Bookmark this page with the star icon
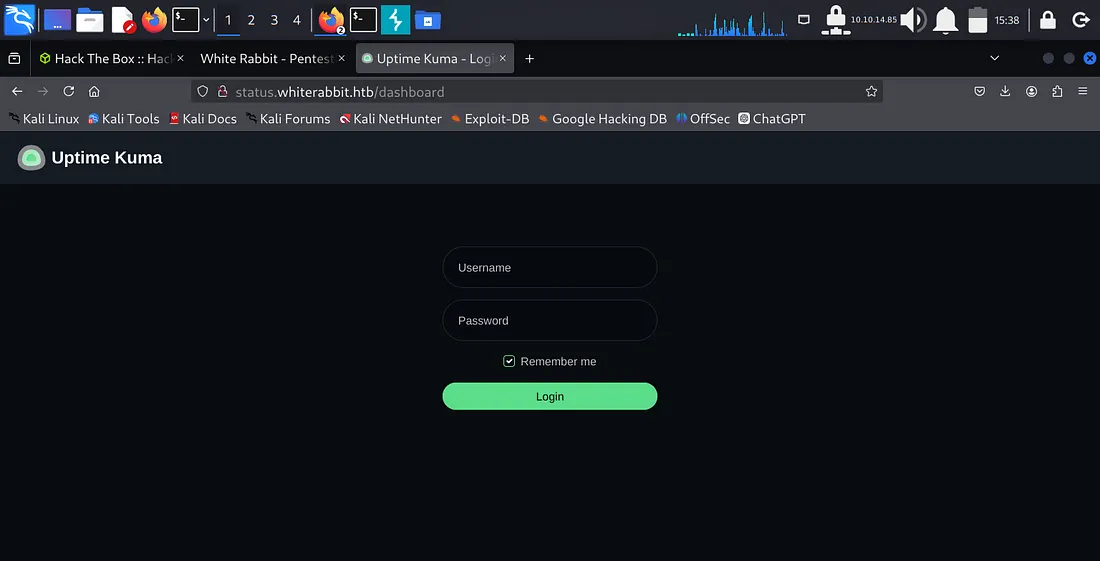1100x561 pixels. click(871, 91)
